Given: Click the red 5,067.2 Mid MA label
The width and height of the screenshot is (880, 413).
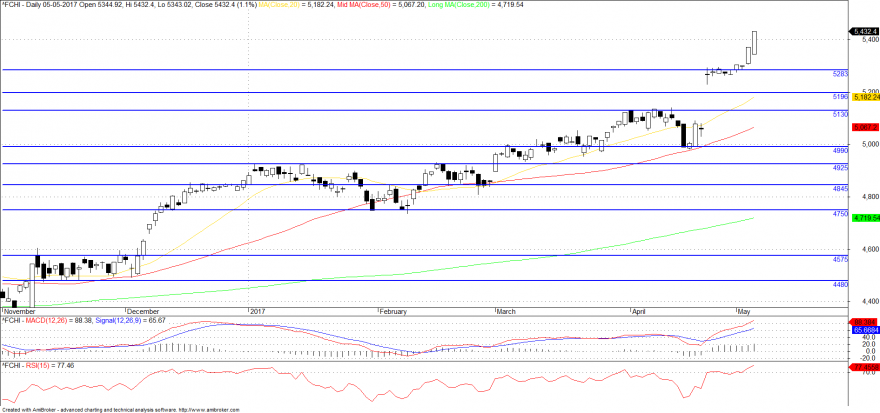Looking at the screenshot, I should (863, 127).
